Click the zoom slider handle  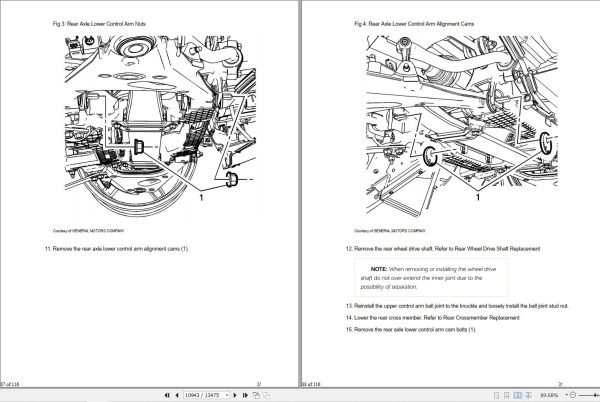coord(595,395)
